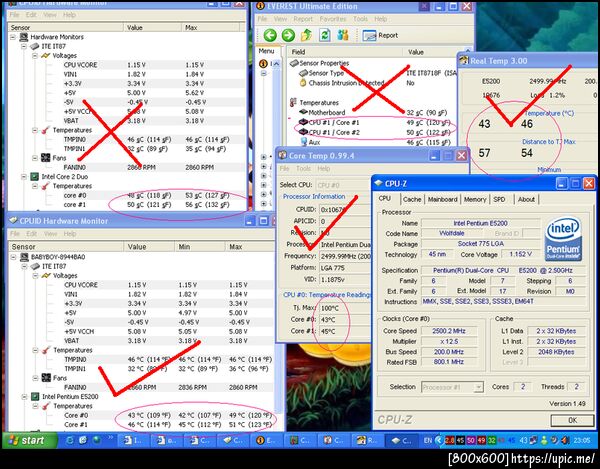This screenshot has height=469, width=600.
Task: Click the system clock showing 23:05
Action: point(582,440)
